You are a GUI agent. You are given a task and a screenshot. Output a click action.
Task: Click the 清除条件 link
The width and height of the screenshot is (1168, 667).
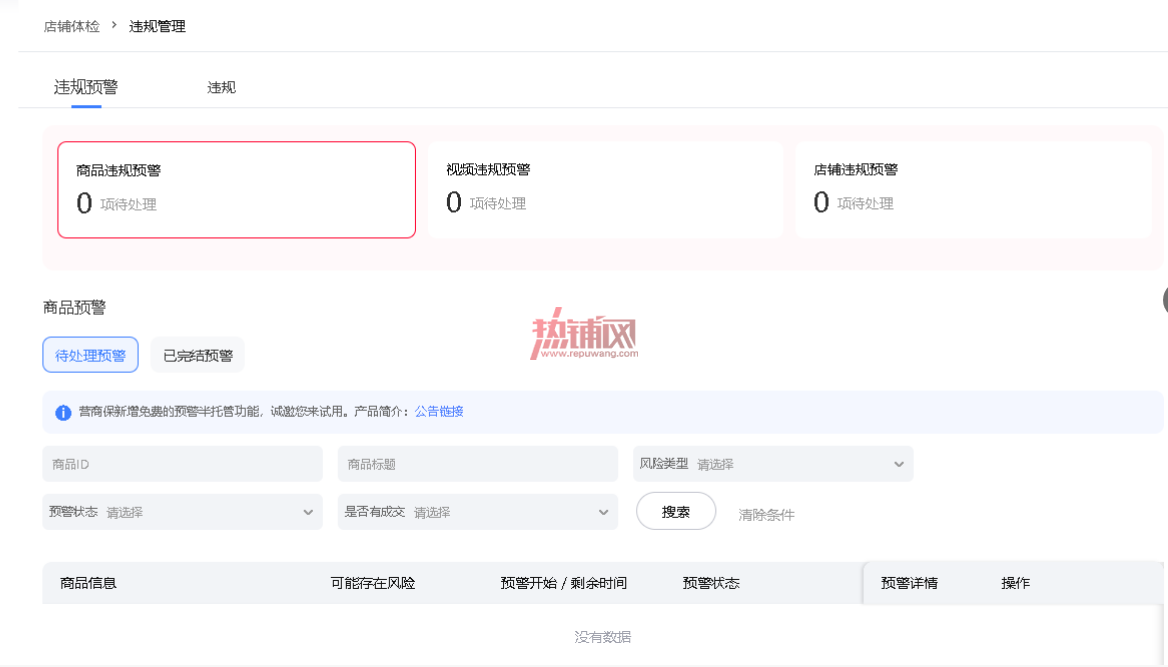click(766, 514)
